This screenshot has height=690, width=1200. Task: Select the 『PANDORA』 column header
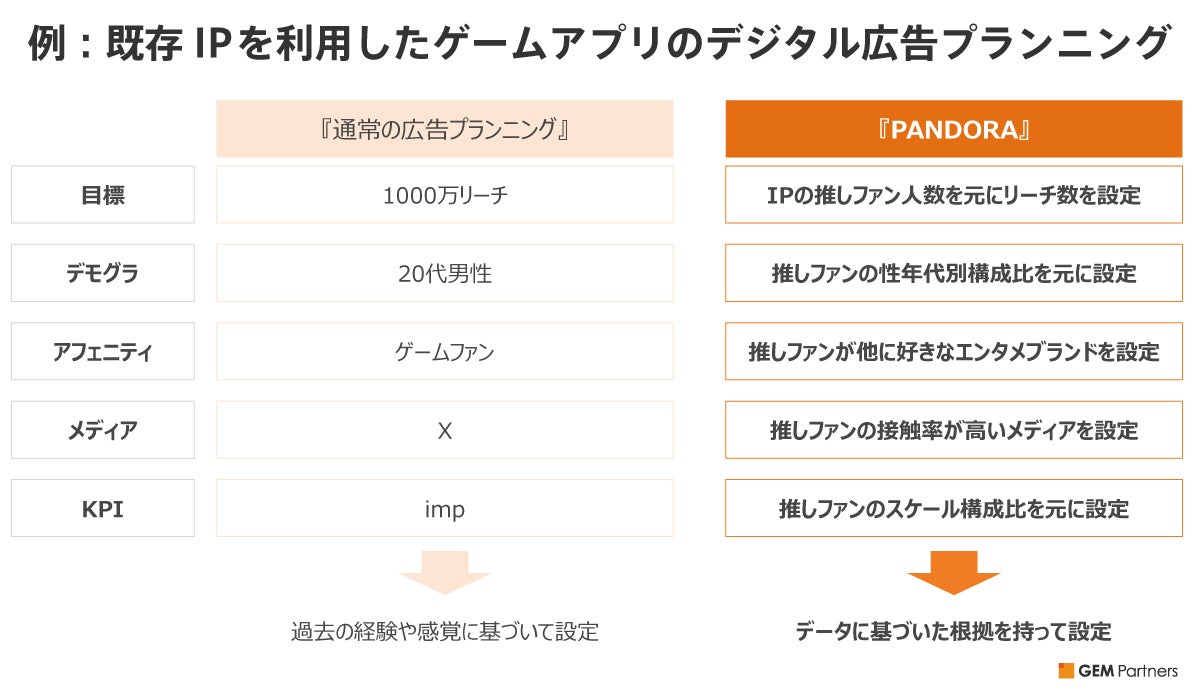(953, 129)
